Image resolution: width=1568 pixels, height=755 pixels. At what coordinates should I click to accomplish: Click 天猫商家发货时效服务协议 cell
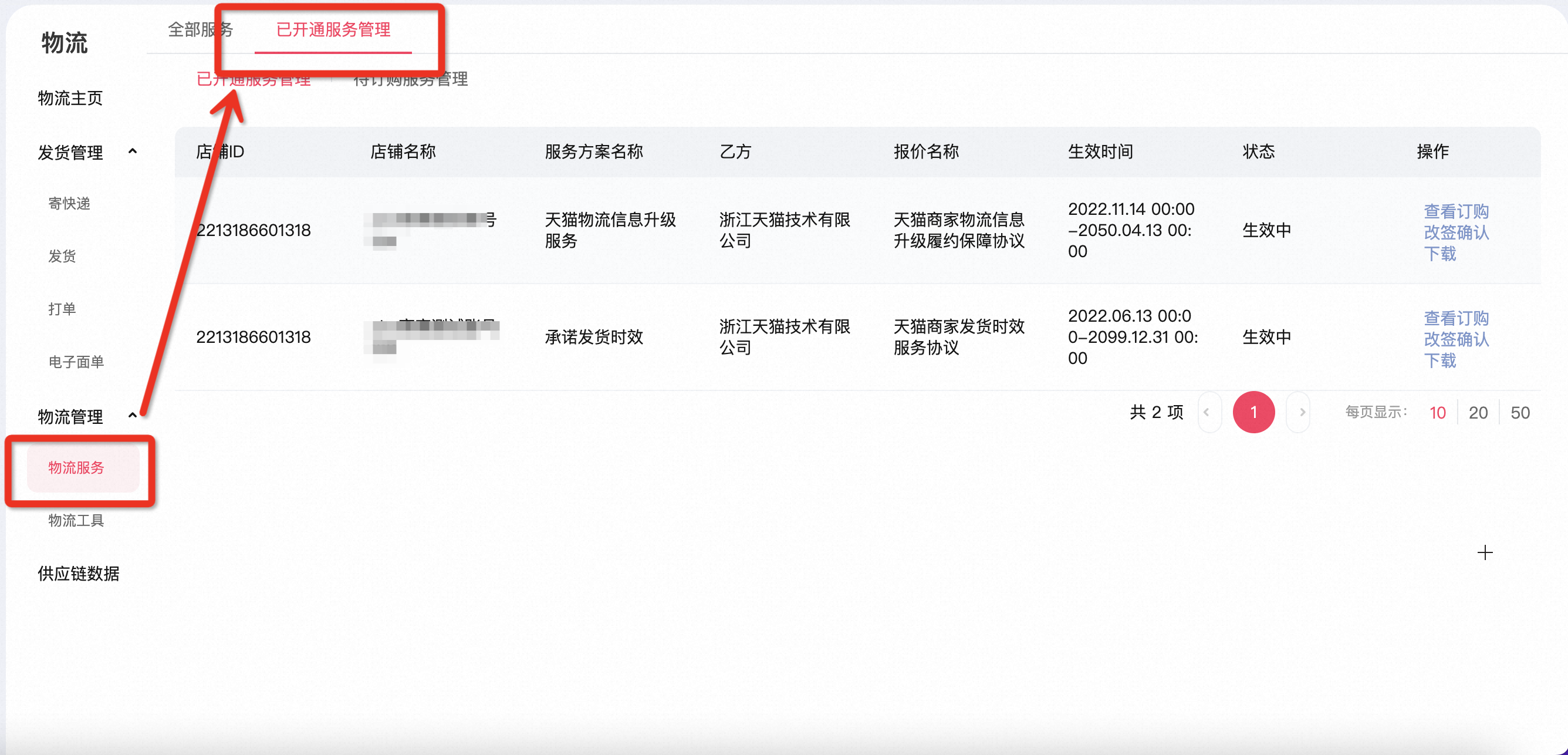tap(959, 337)
